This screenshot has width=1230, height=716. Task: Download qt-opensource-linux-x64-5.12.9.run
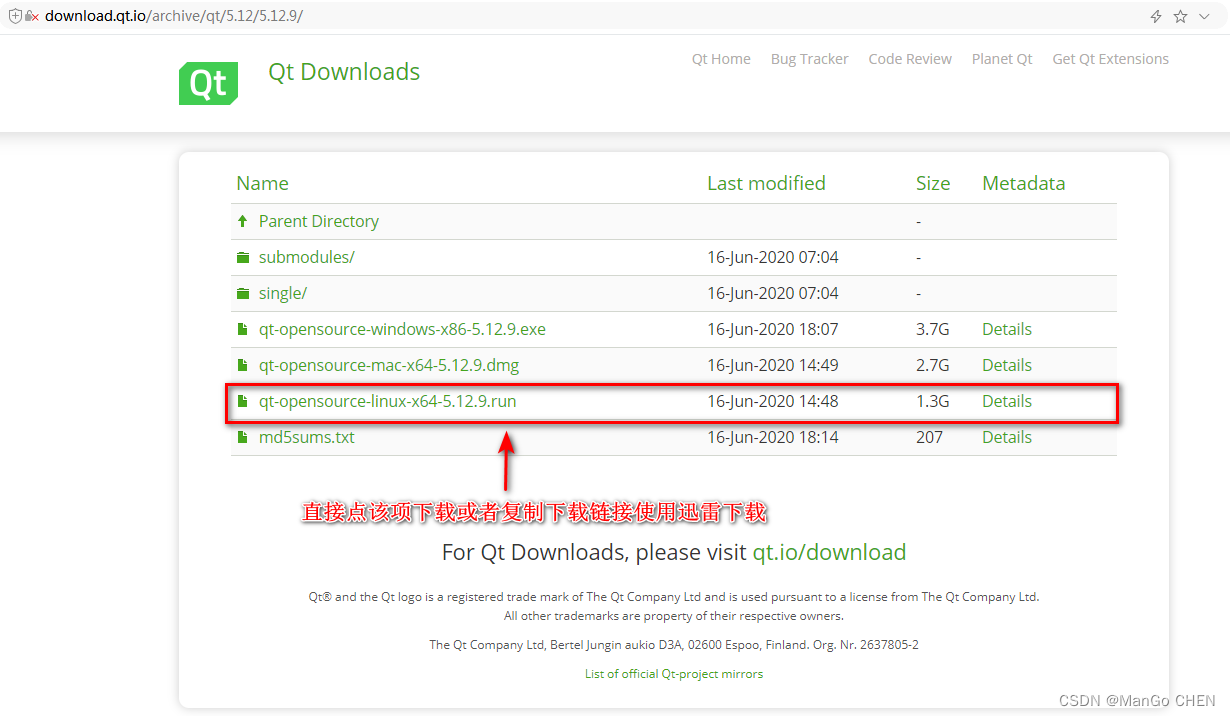387,401
